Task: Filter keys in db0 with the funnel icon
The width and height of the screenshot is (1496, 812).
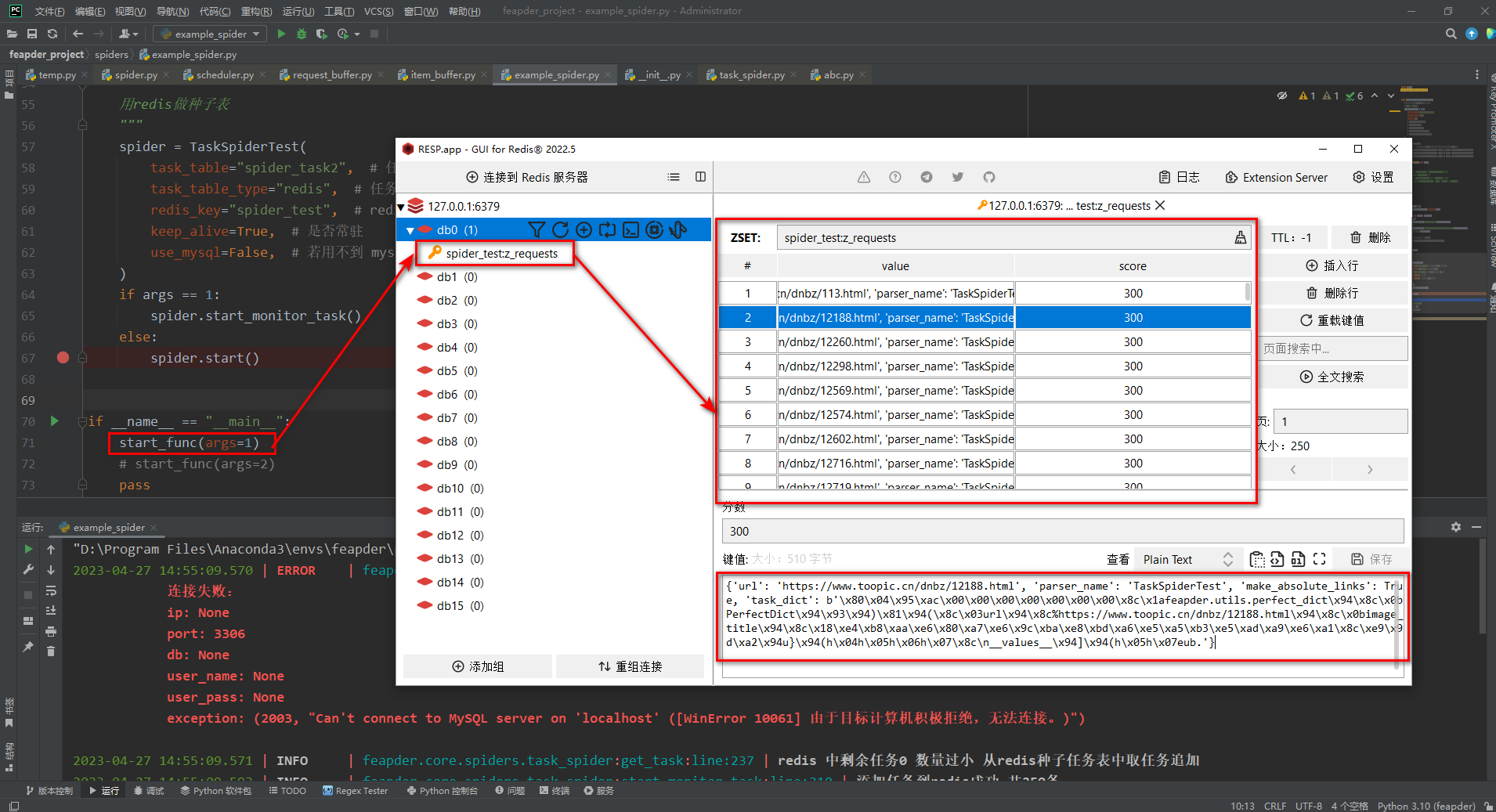Action: click(x=537, y=229)
